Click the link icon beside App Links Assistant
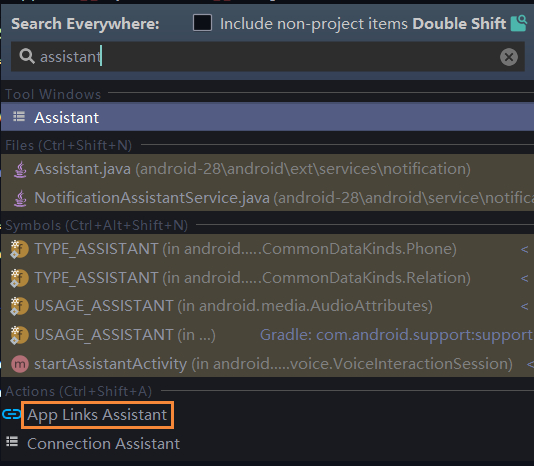The width and height of the screenshot is (534, 466). point(12,415)
